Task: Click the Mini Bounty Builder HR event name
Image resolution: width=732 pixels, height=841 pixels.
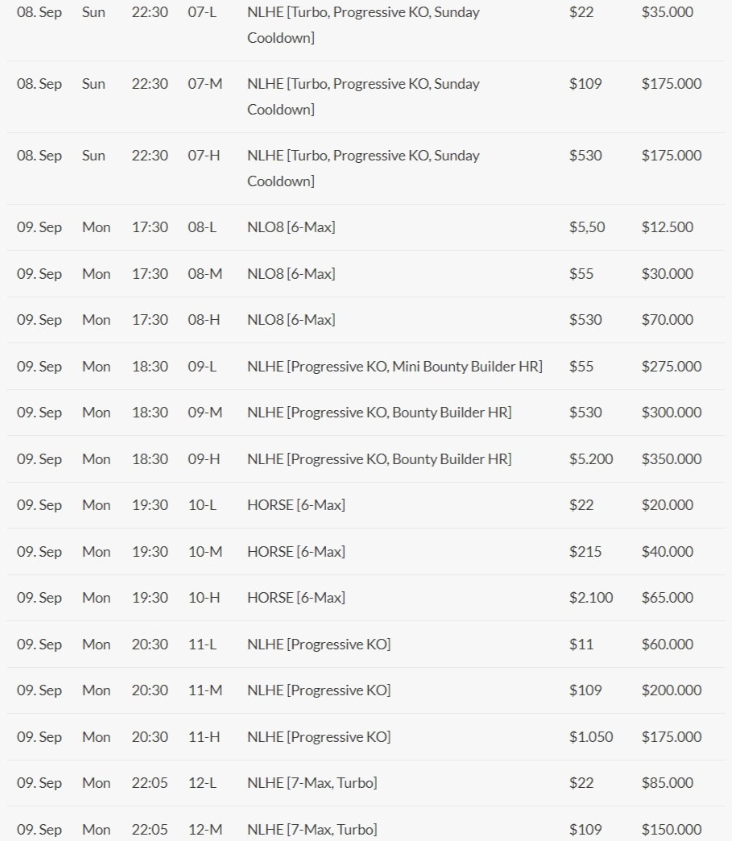Action: coord(394,366)
